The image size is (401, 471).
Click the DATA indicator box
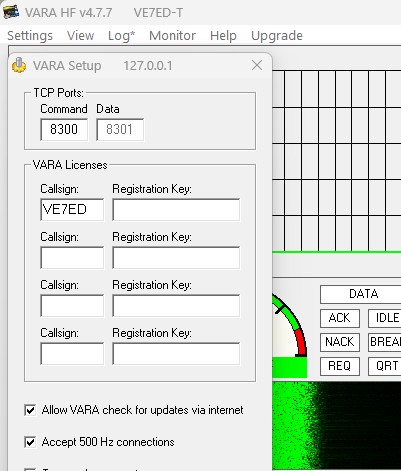coord(360,294)
